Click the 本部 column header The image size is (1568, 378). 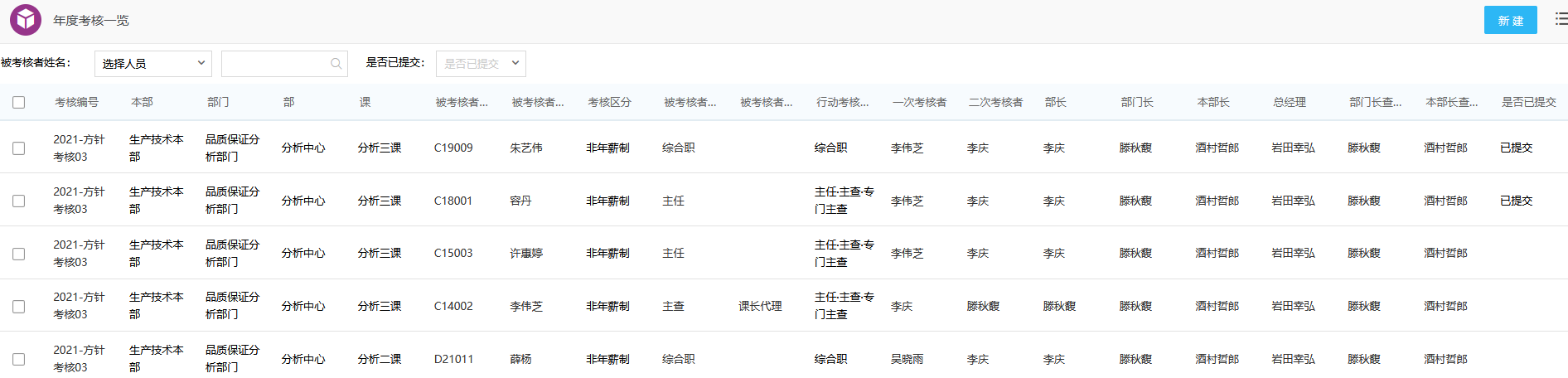(x=142, y=102)
